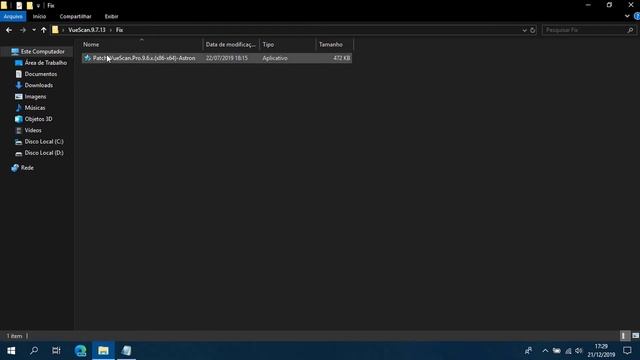Open the Exibir ribbon tab
The image size is (640, 360).
[111, 16]
